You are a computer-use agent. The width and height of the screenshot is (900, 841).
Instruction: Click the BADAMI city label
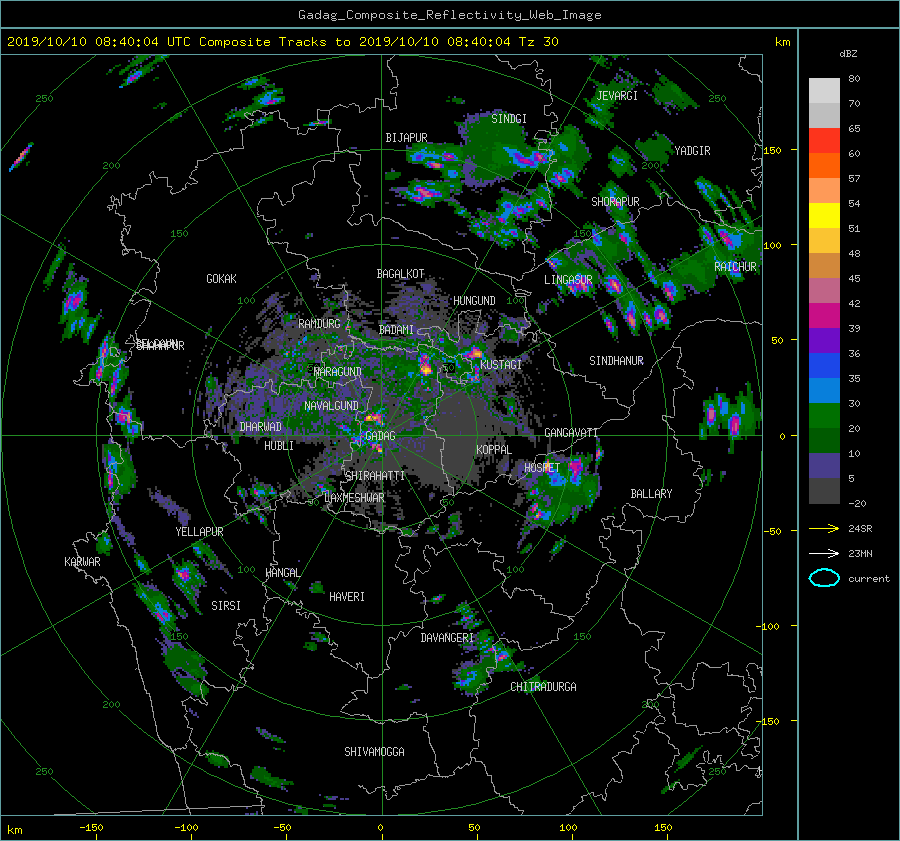click(396, 330)
